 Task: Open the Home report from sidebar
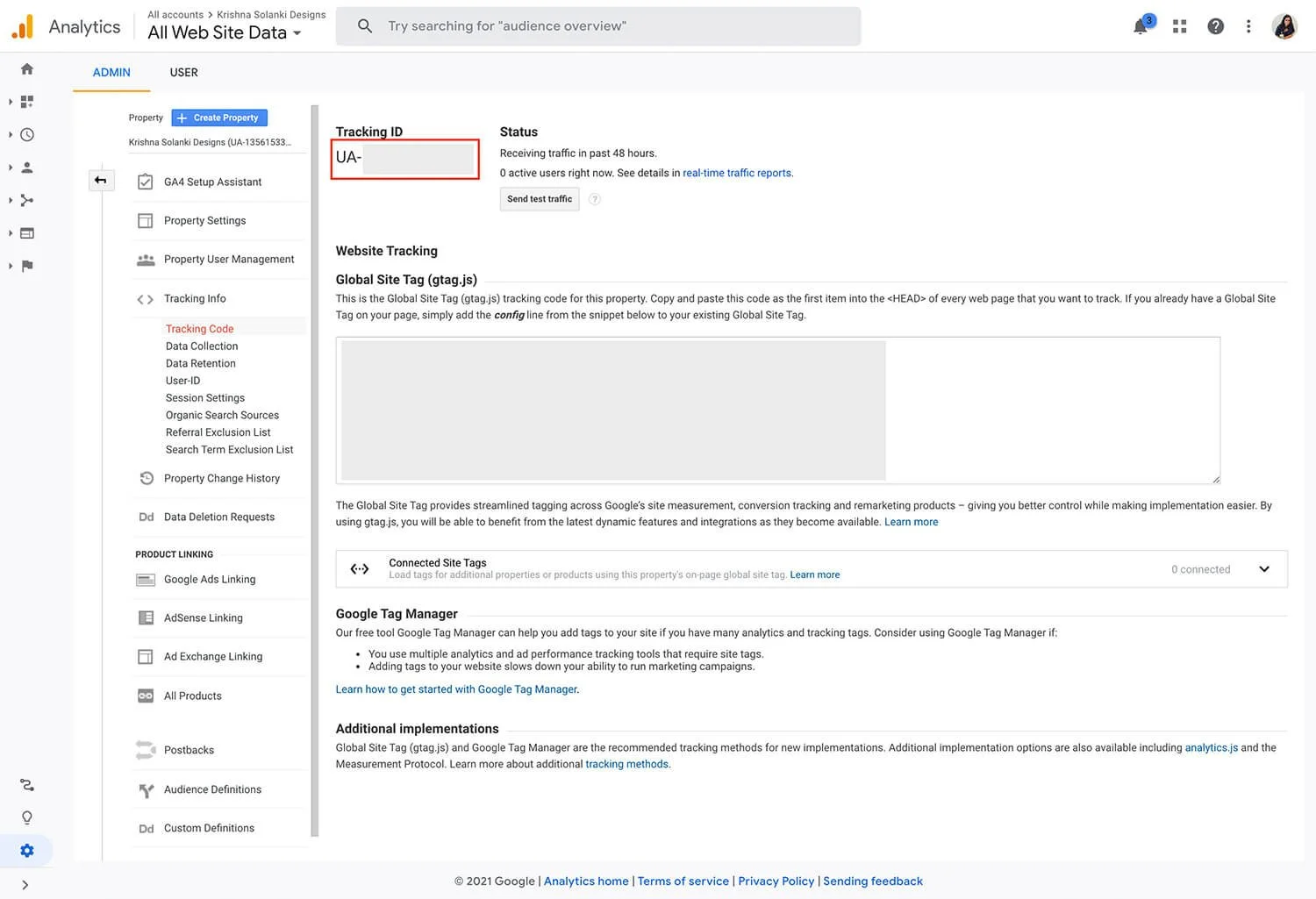(26, 68)
